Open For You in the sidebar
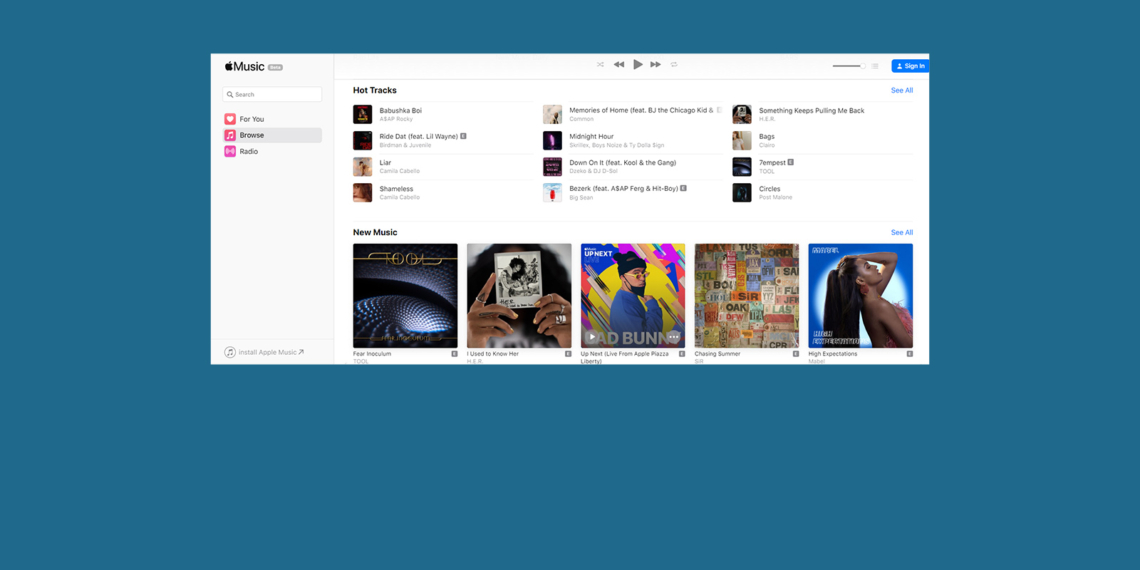This screenshot has height=570, width=1140. pyautogui.click(x=252, y=119)
